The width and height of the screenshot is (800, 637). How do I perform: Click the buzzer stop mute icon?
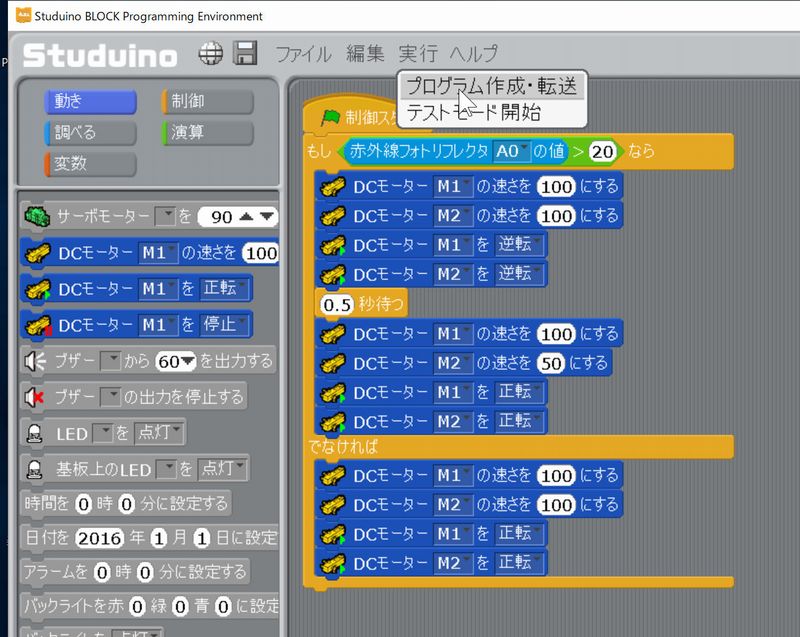(x=35, y=397)
